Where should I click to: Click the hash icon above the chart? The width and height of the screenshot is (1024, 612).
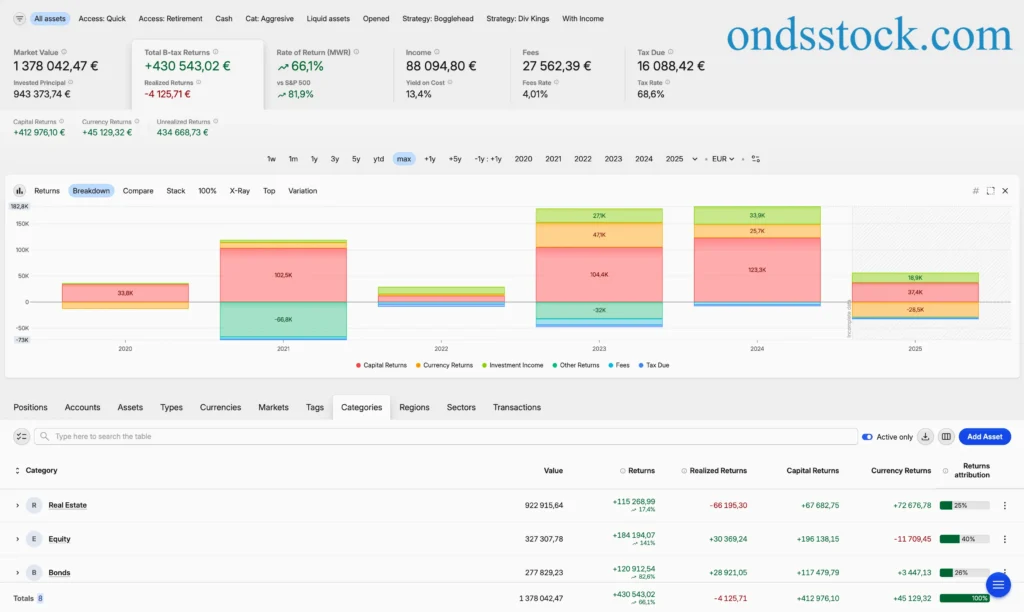coord(976,191)
